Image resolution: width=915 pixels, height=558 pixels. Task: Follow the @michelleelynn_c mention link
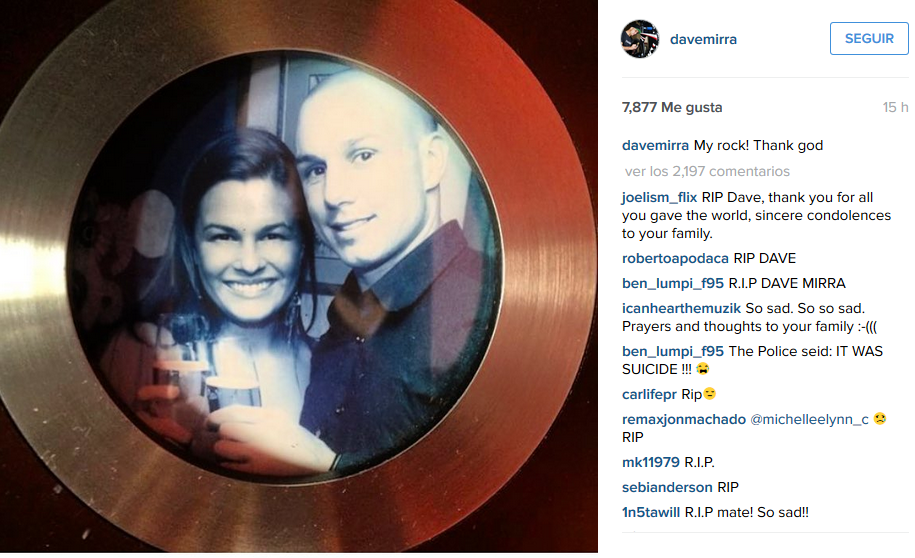[x=809, y=419]
